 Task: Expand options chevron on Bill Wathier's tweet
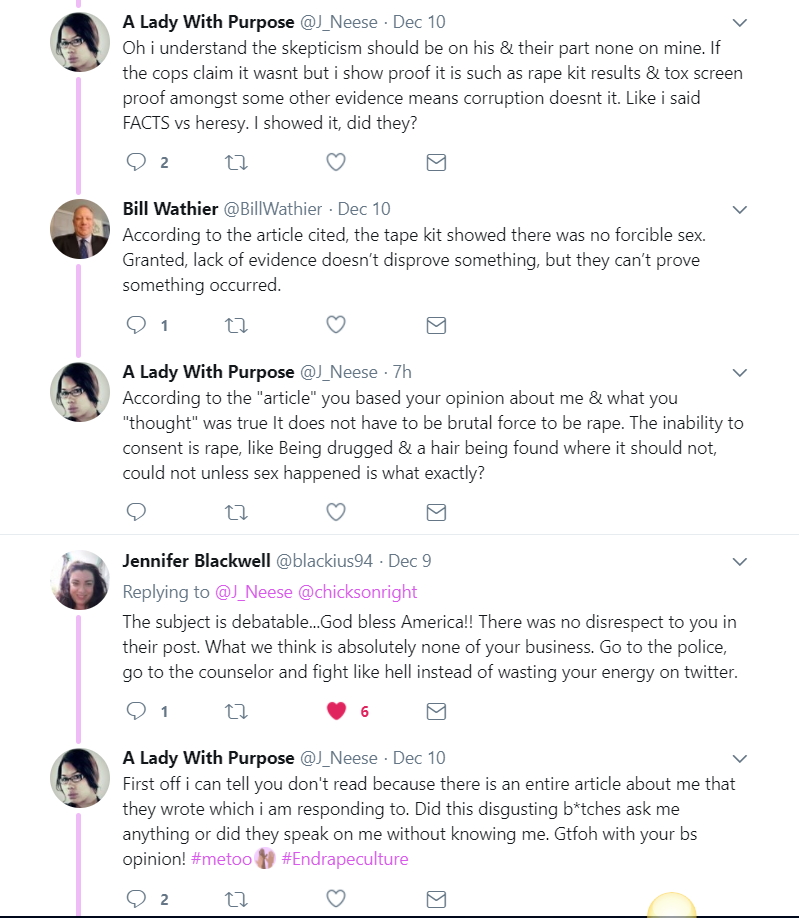click(x=740, y=210)
